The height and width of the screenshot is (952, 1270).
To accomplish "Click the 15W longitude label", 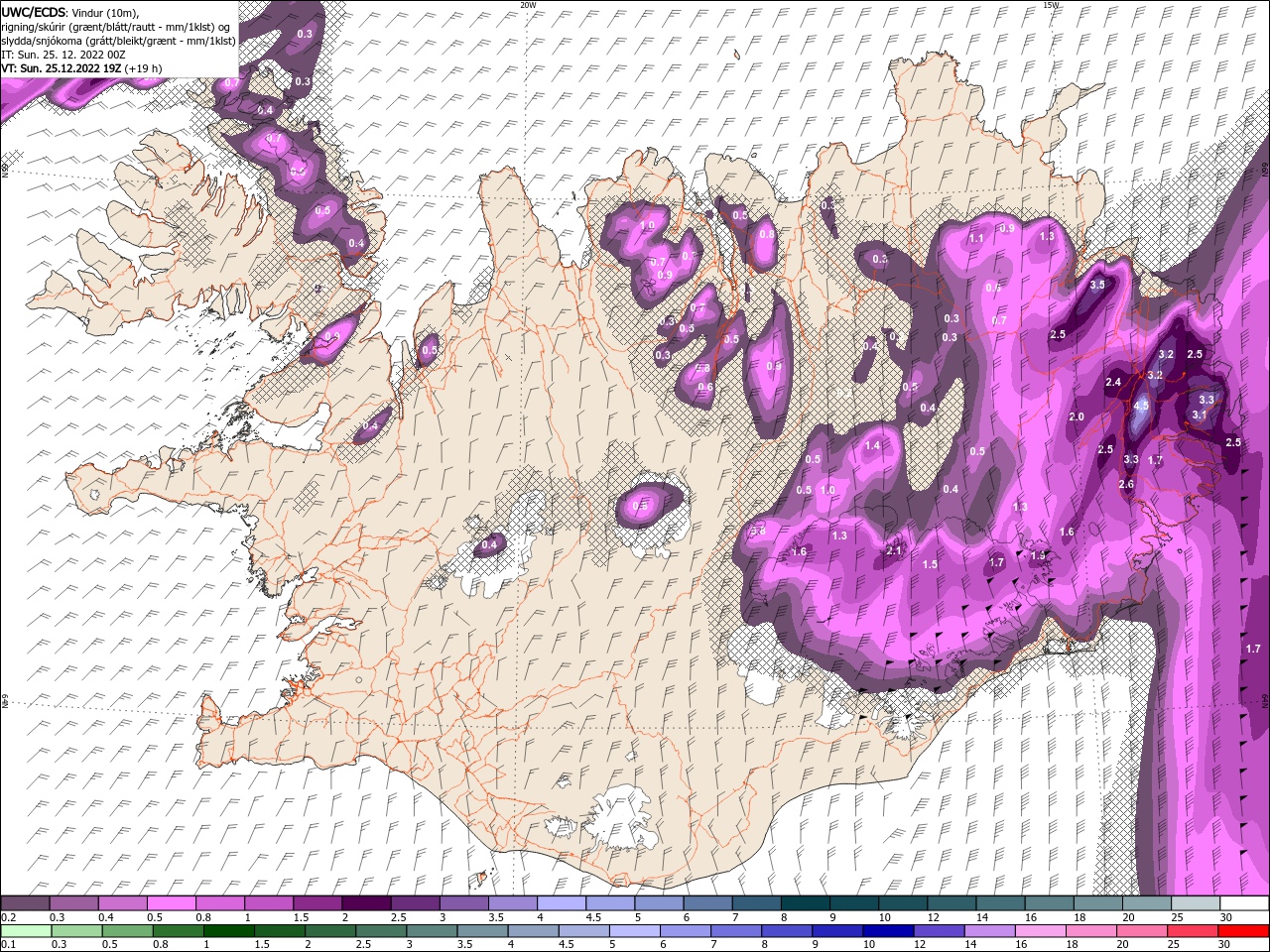I will coord(1051,5).
